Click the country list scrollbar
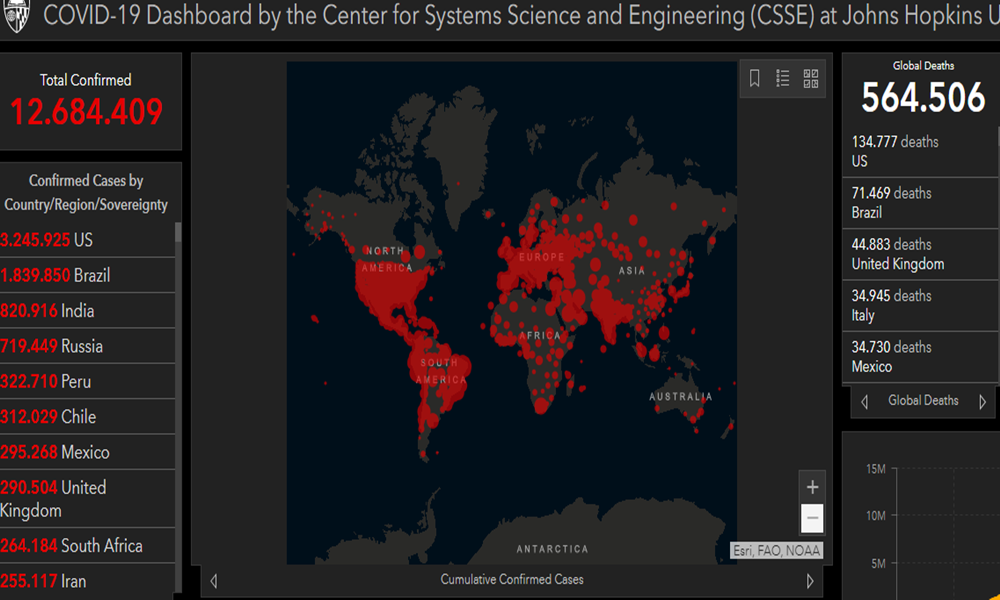This screenshot has height=600, width=1000. click(x=179, y=400)
